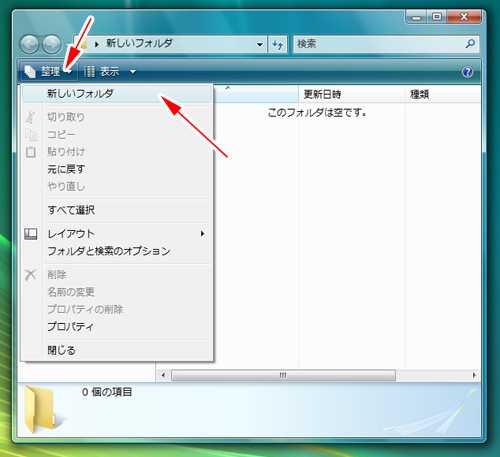The height and width of the screenshot is (457, 500).
Task: Click the Forward navigation arrow button
Action: [52, 44]
